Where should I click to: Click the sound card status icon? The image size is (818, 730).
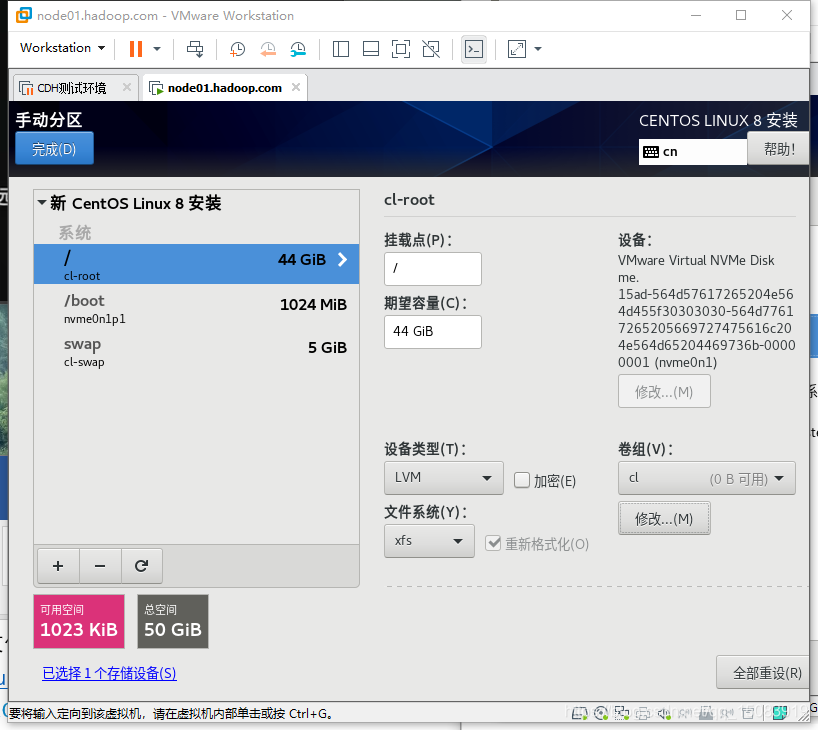(664, 713)
